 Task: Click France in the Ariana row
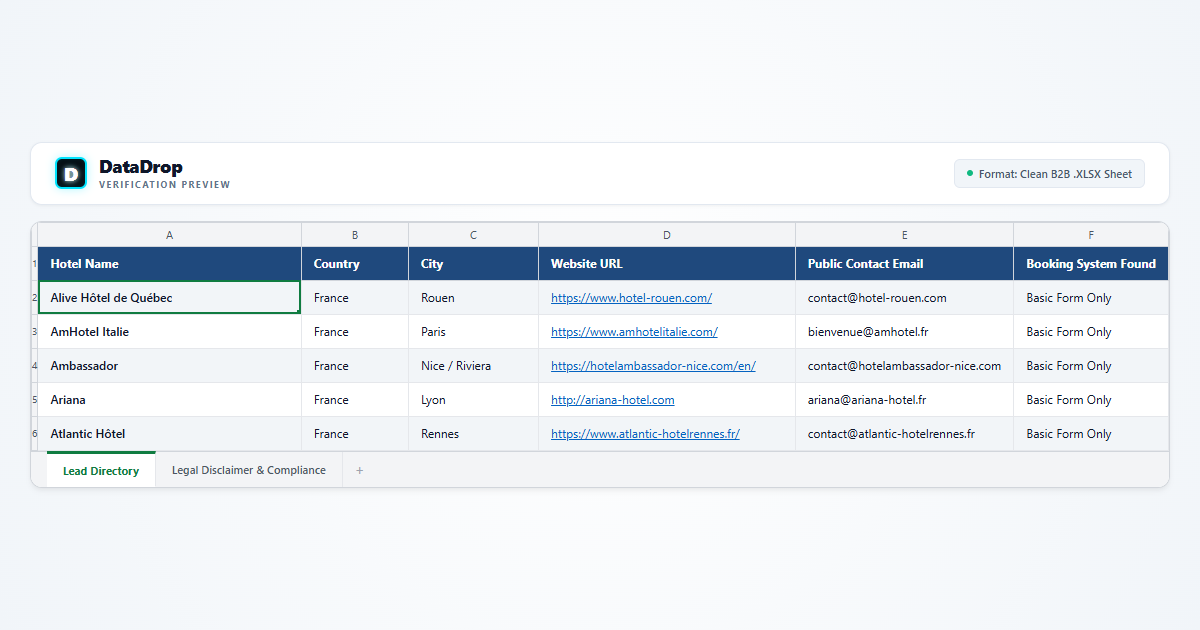pyautogui.click(x=355, y=400)
